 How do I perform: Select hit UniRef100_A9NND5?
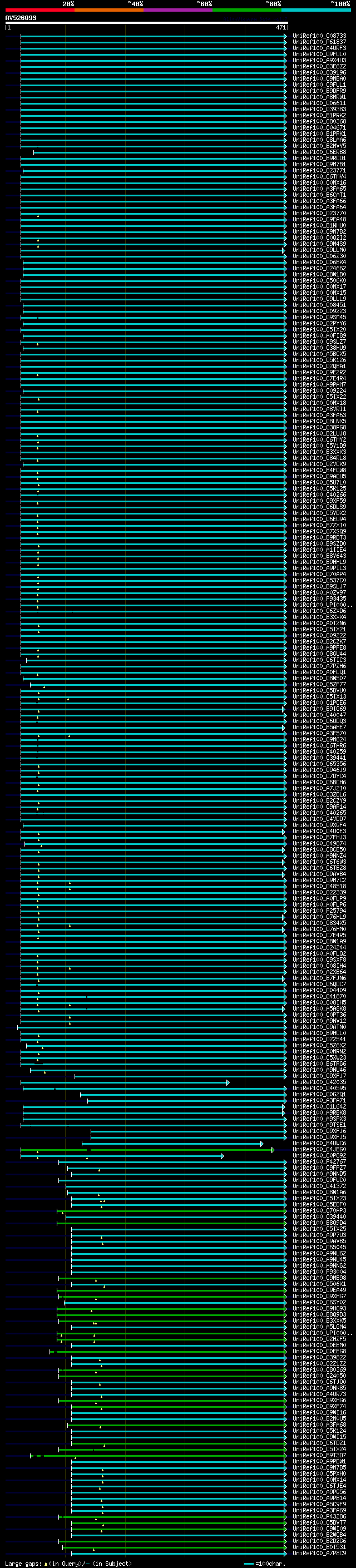(x=319, y=1174)
